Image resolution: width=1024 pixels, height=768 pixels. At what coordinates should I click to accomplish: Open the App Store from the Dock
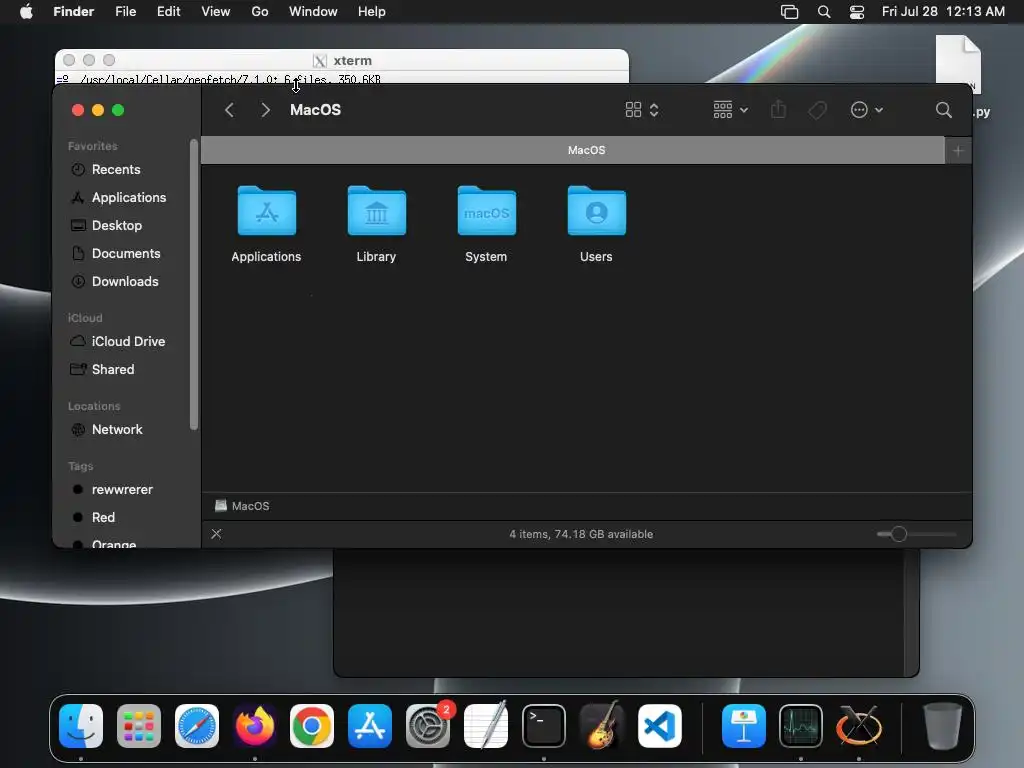coord(370,726)
